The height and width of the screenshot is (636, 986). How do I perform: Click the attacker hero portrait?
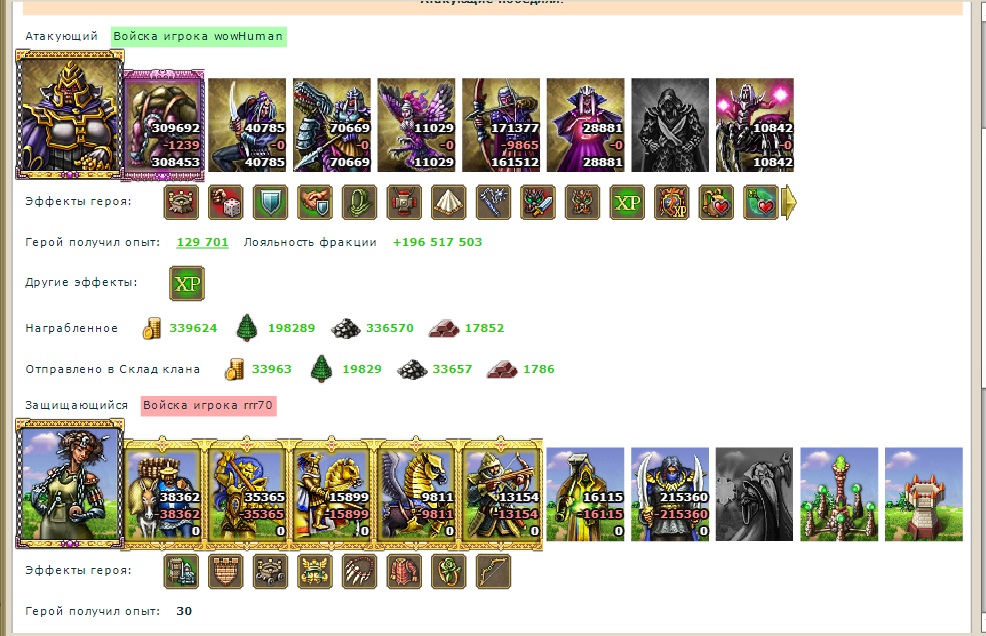[x=70, y=116]
